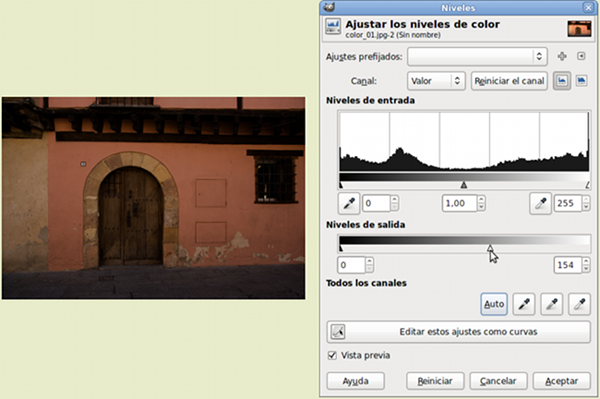Image resolution: width=600 pixels, height=399 pixels.
Task: Click the Aceptar button
Action: pos(561,381)
